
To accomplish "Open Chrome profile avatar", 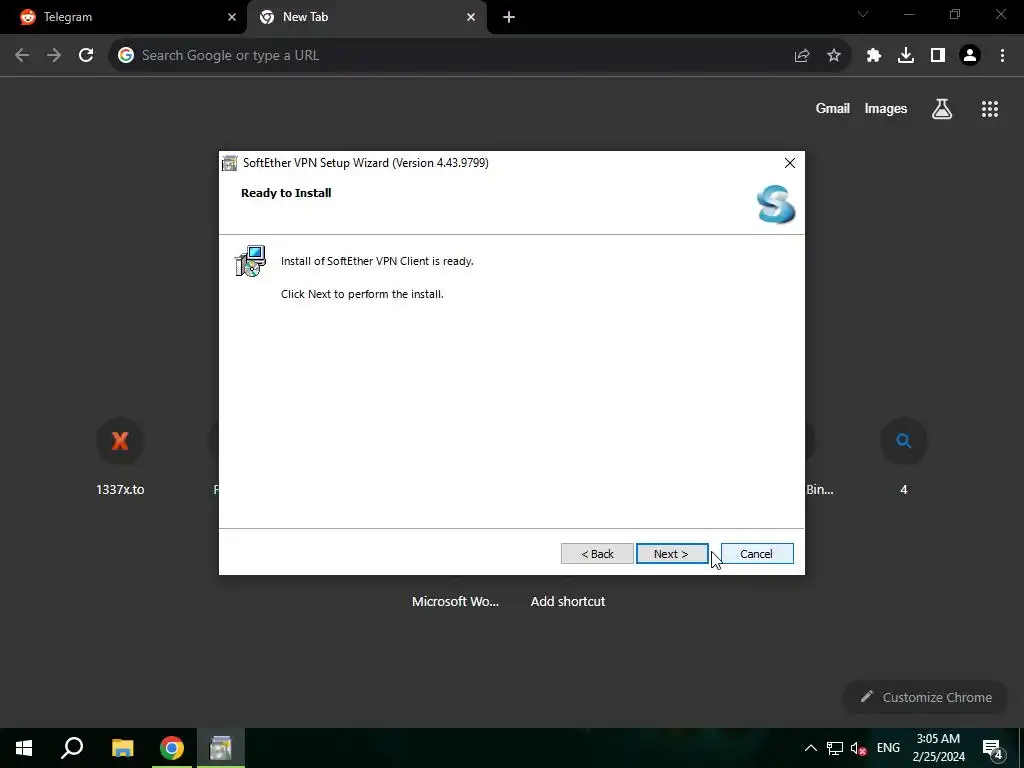I will tap(970, 56).
